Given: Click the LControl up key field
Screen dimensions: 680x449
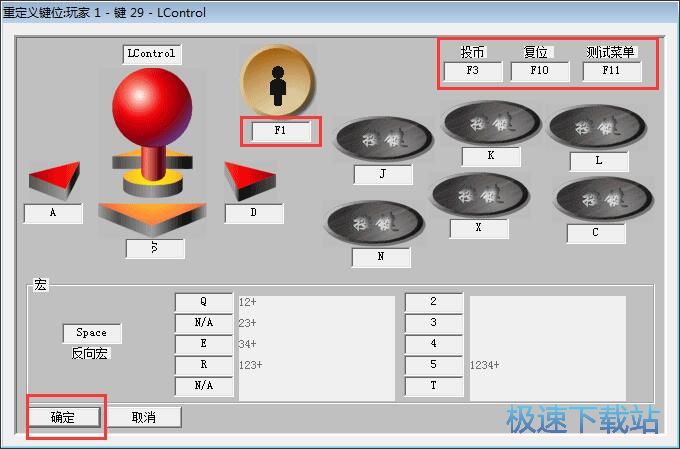Looking at the screenshot, I should [x=152, y=54].
